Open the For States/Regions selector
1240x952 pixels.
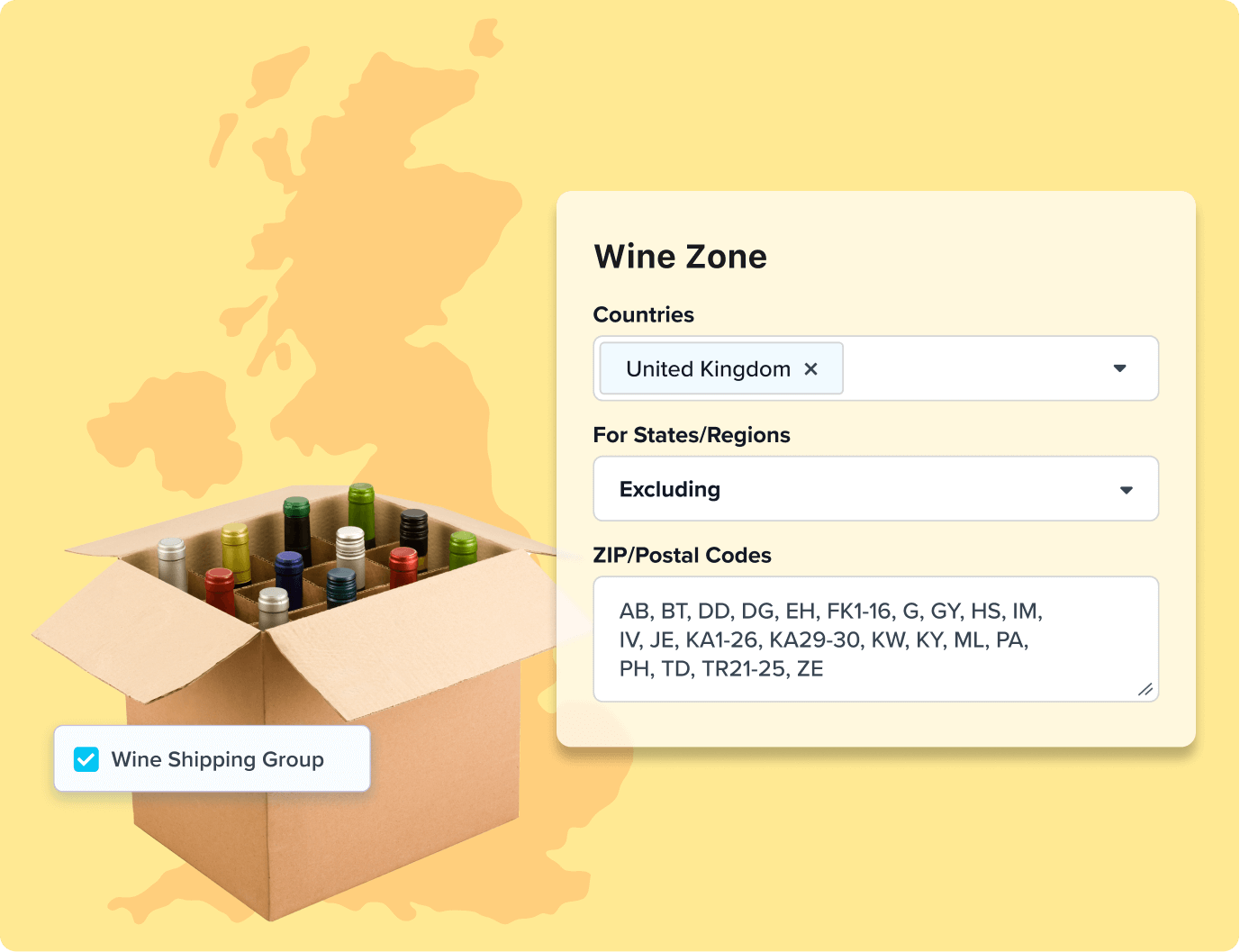point(874,489)
